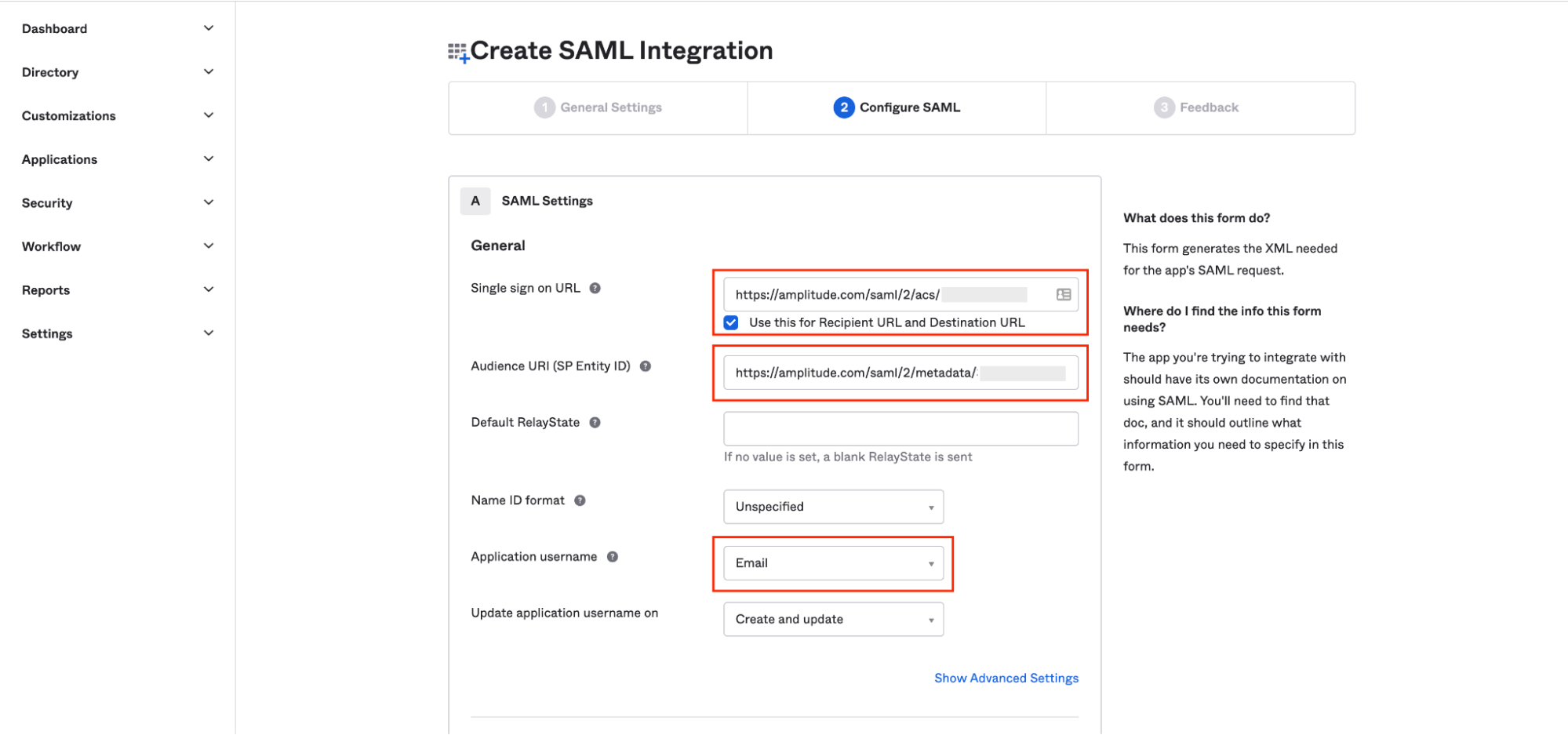Click into the Default RelayState input field
This screenshot has height=735, width=1568.
[900, 429]
